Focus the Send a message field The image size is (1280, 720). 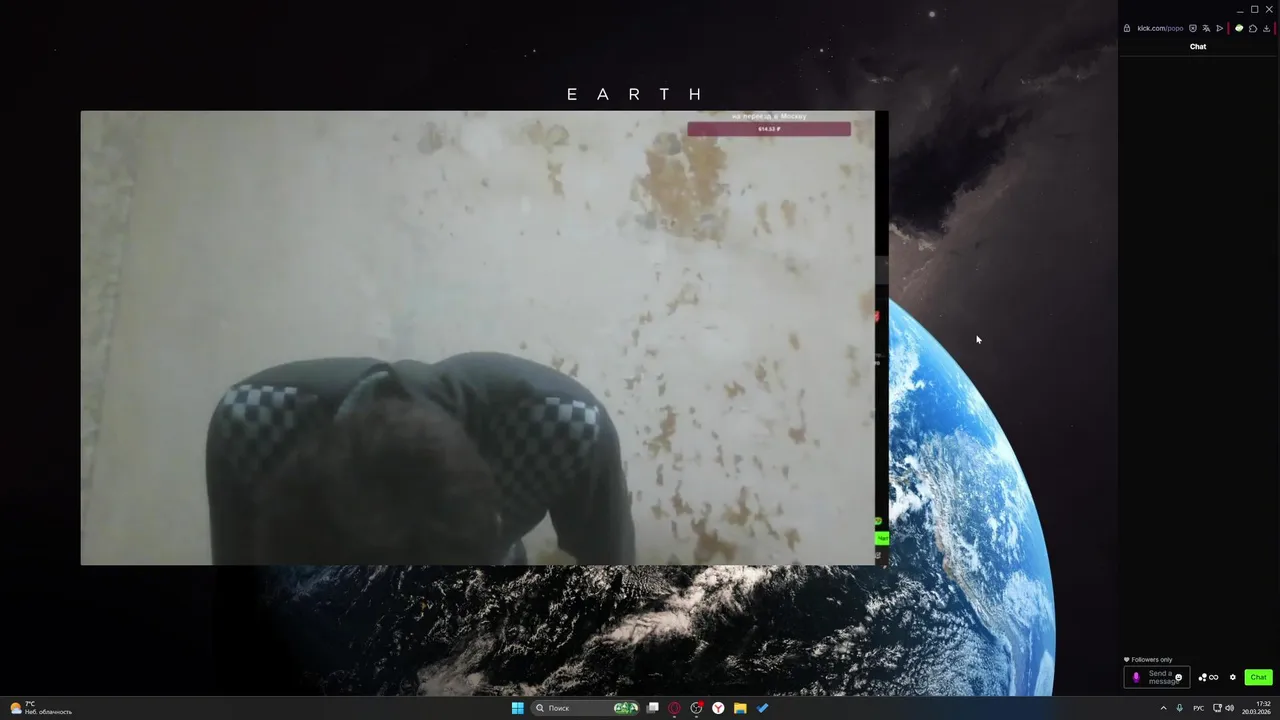[x=1157, y=677]
